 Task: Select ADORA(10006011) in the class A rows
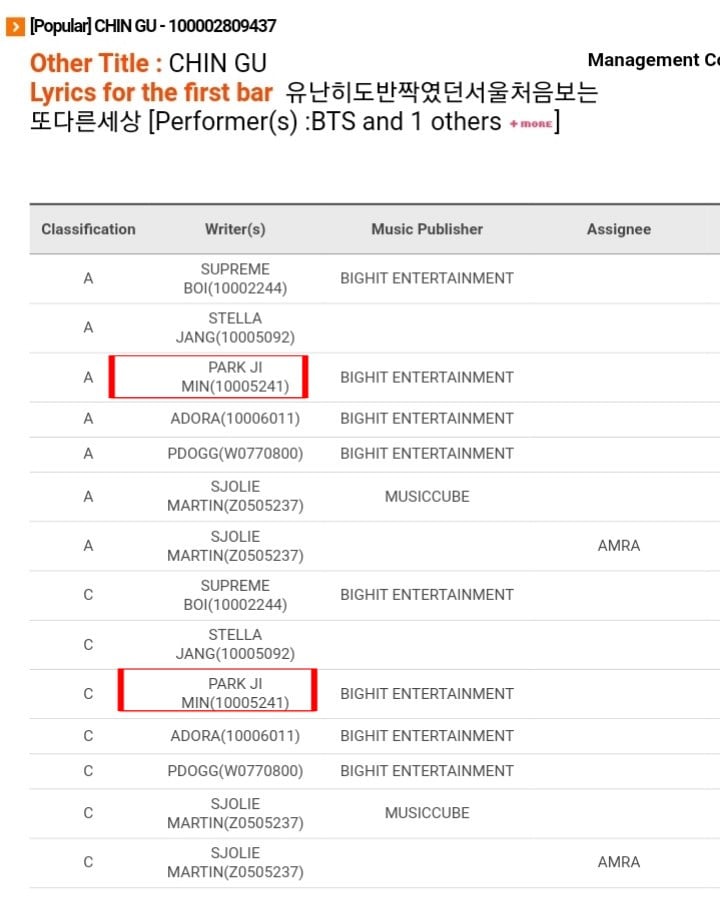point(235,419)
